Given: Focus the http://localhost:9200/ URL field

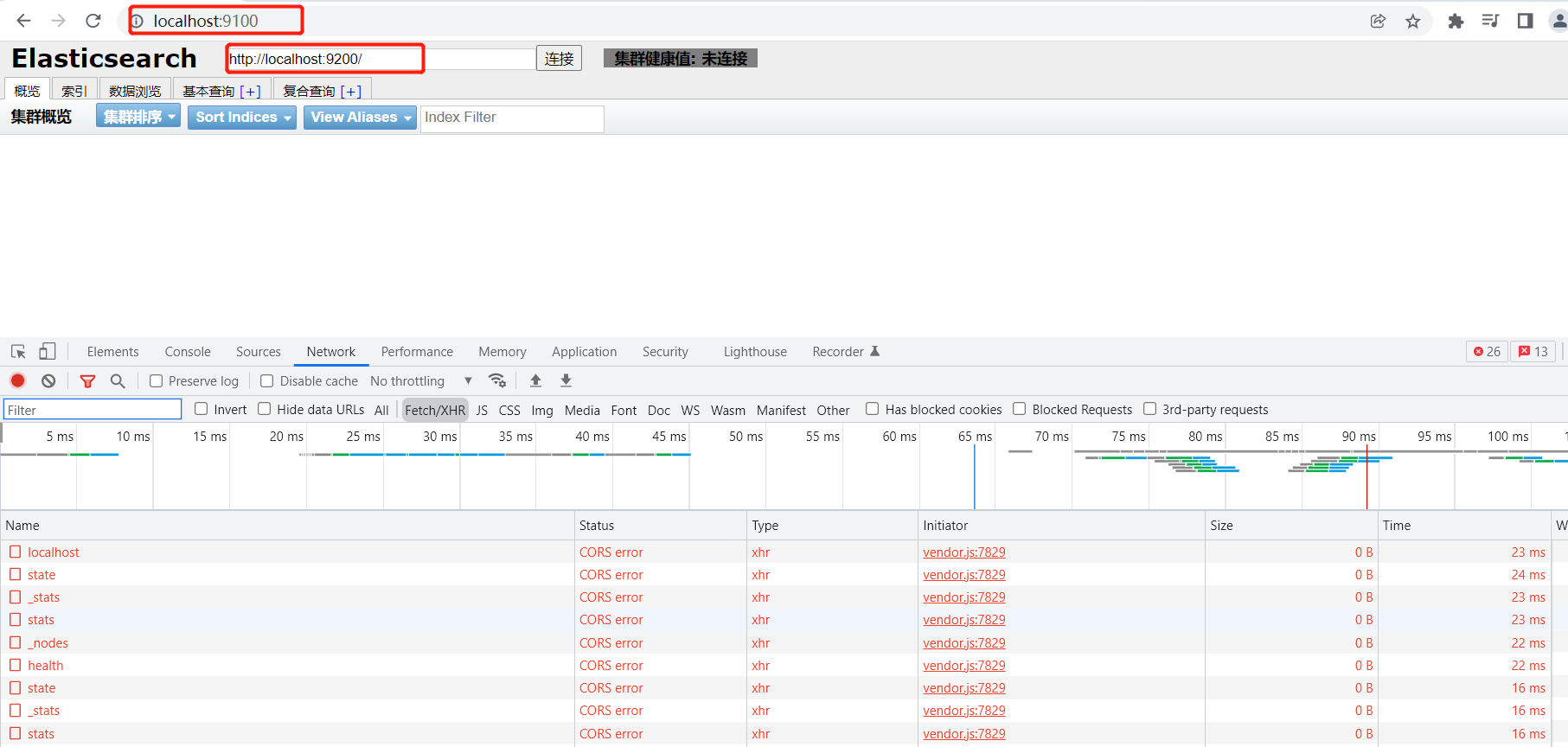Looking at the screenshot, I should pos(381,59).
